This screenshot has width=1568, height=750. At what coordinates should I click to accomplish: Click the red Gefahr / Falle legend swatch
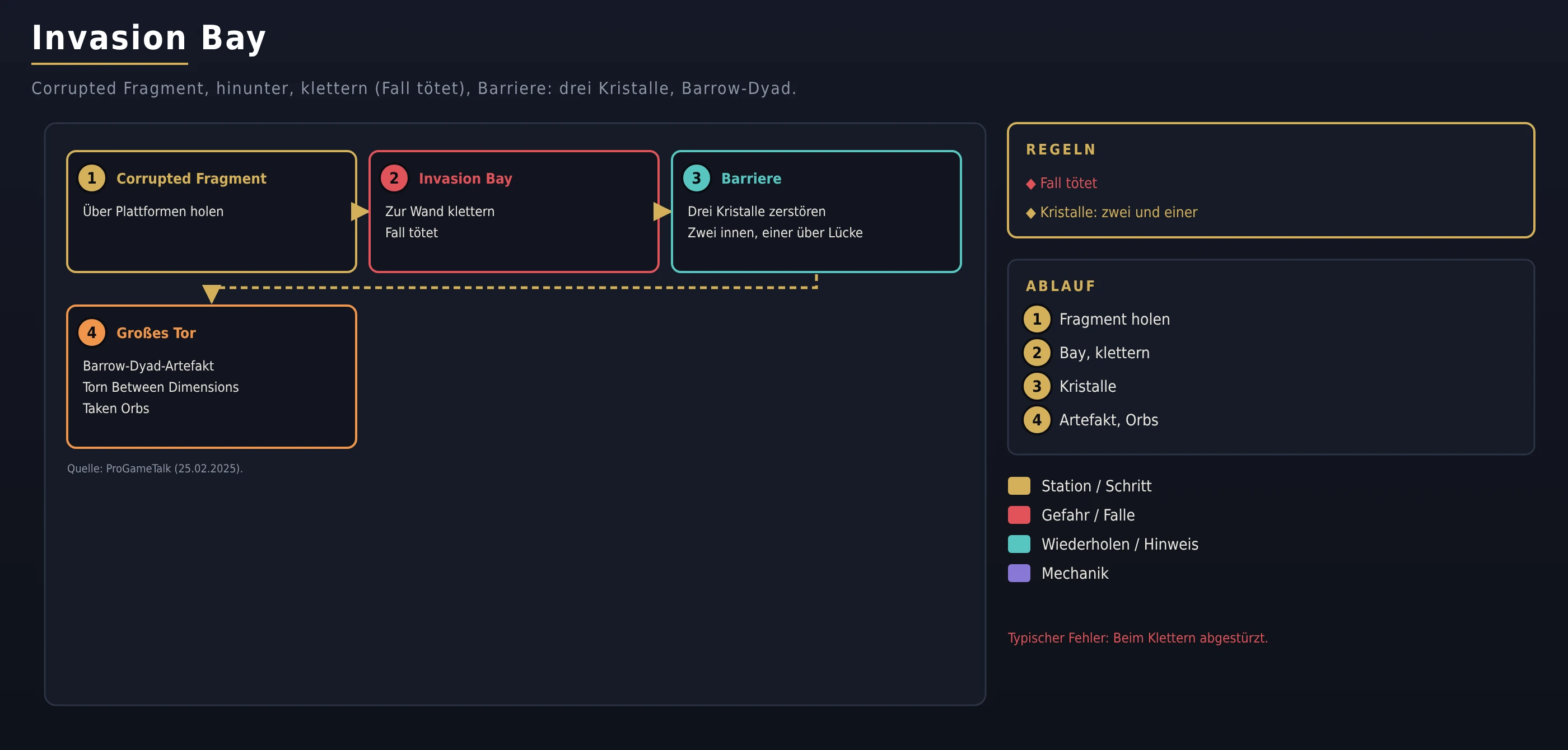[1019, 515]
